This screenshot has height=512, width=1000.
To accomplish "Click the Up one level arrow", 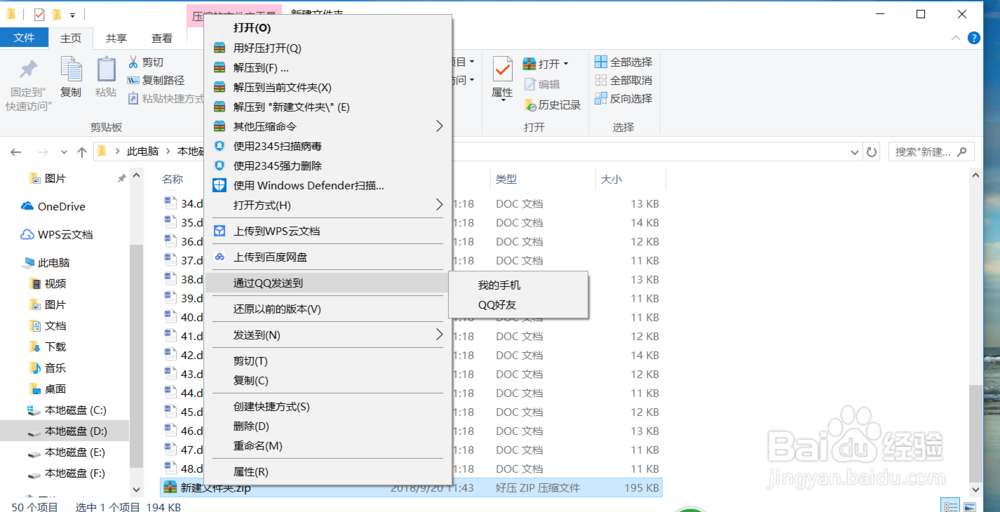I will pyautogui.click(x=82, y=152).
